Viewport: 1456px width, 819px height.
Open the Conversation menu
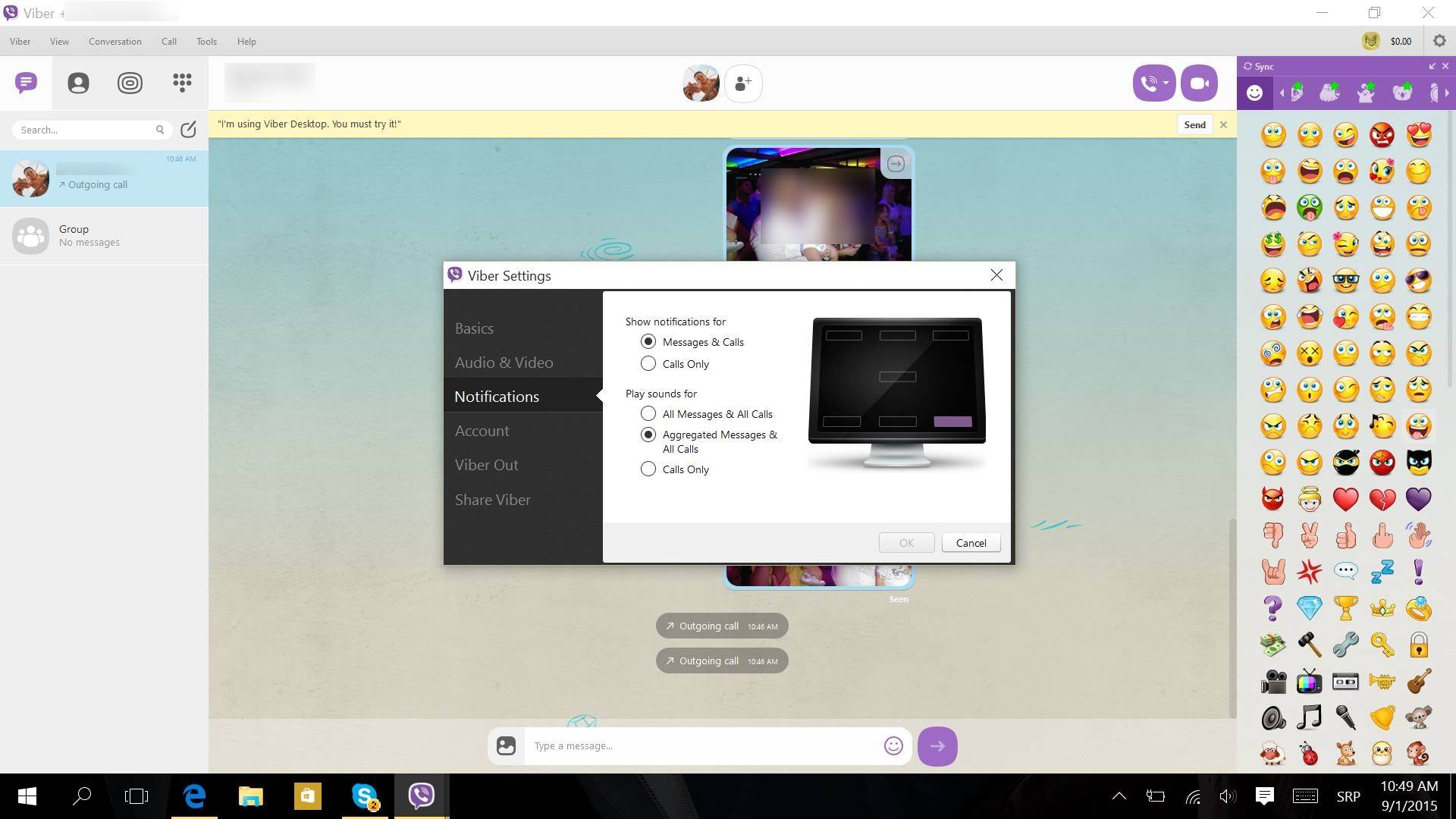115,42
